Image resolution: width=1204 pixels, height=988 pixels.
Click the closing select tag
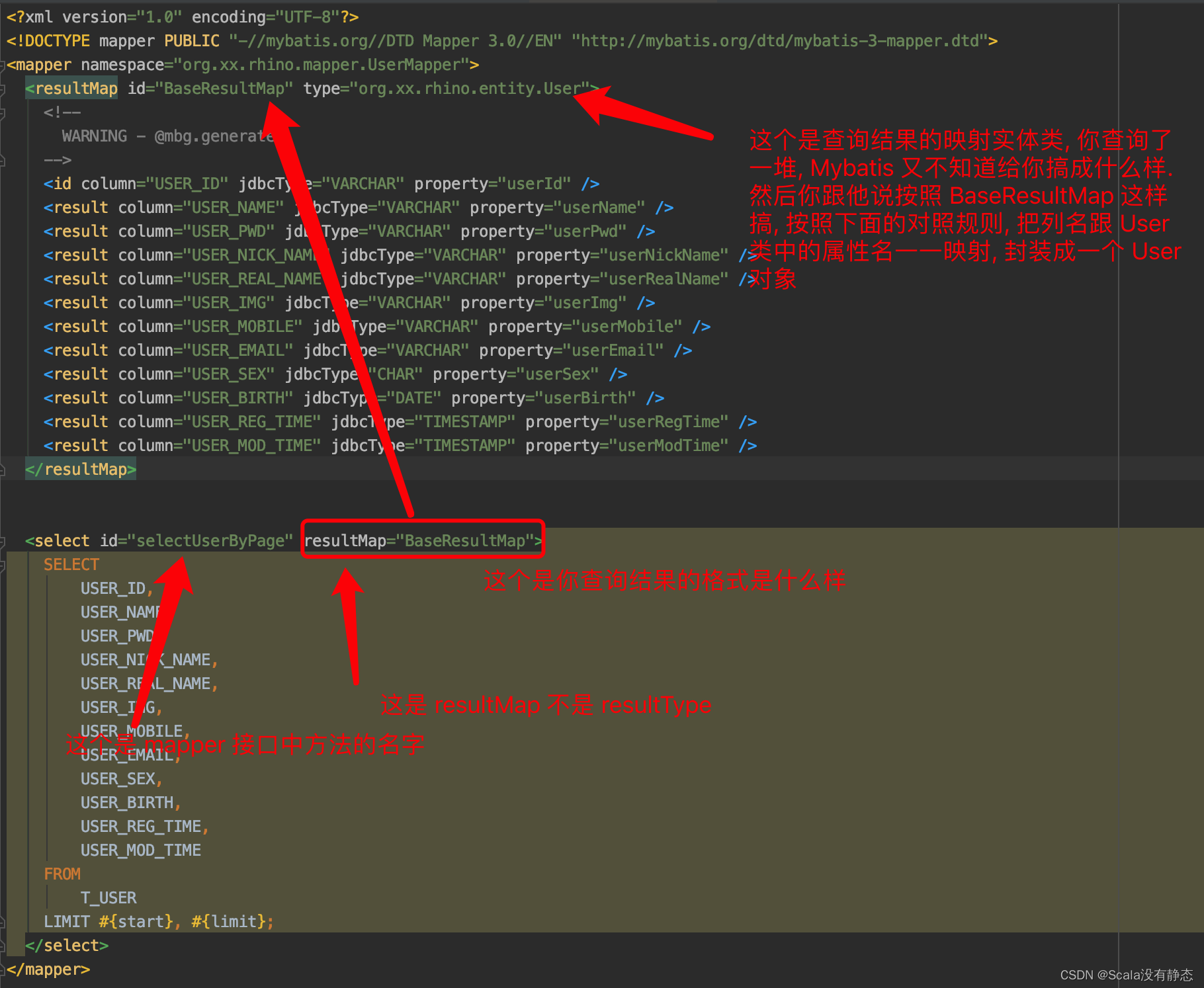[67, 946]
